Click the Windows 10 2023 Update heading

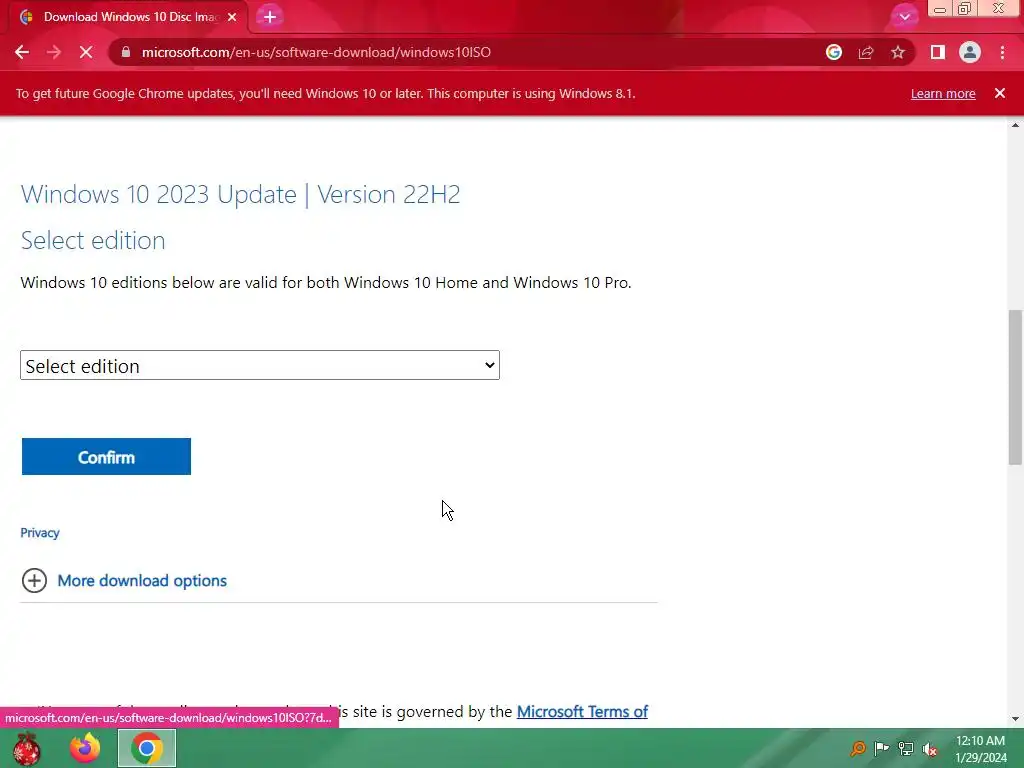pos(240,195)
